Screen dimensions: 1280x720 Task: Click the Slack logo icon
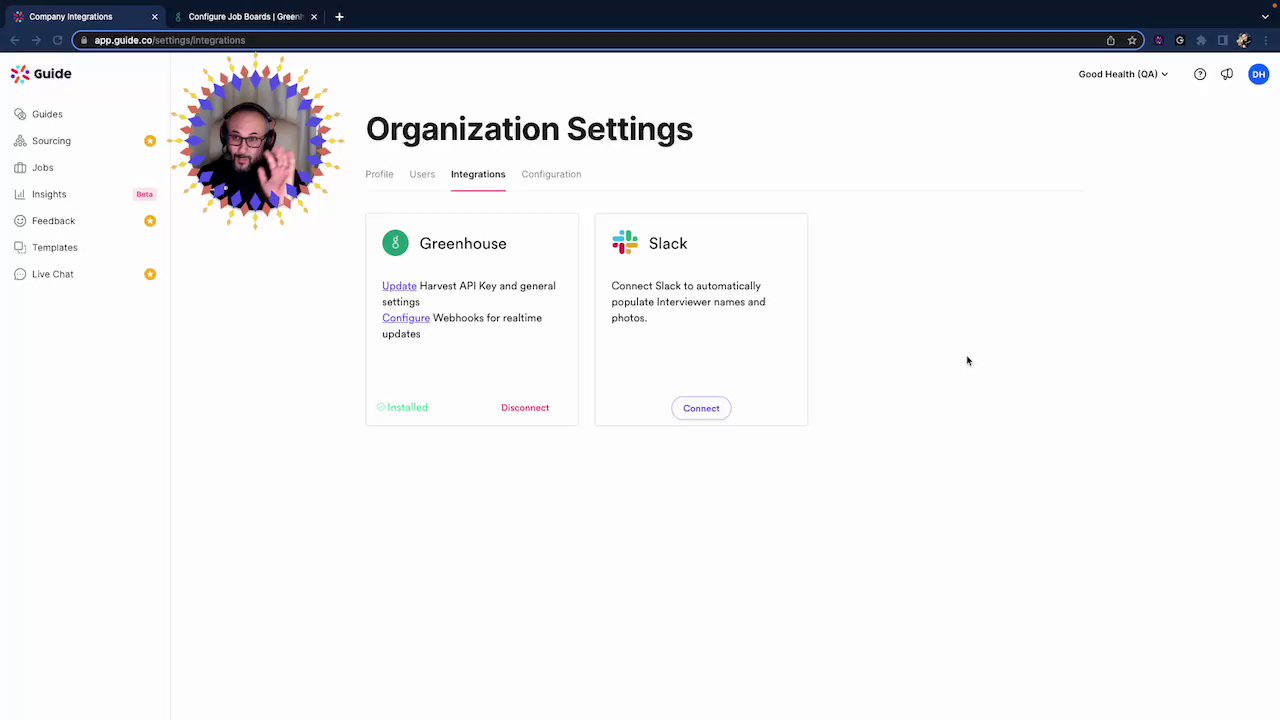click(x=625, y=242)
